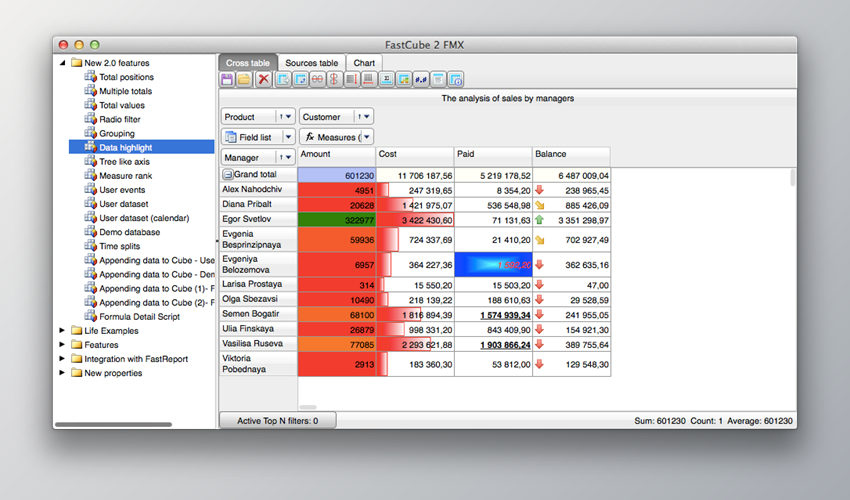This screenshot has height=500, width=850.
Task: Click the field list panel toolbar icon
Action: tap(438, 80)
